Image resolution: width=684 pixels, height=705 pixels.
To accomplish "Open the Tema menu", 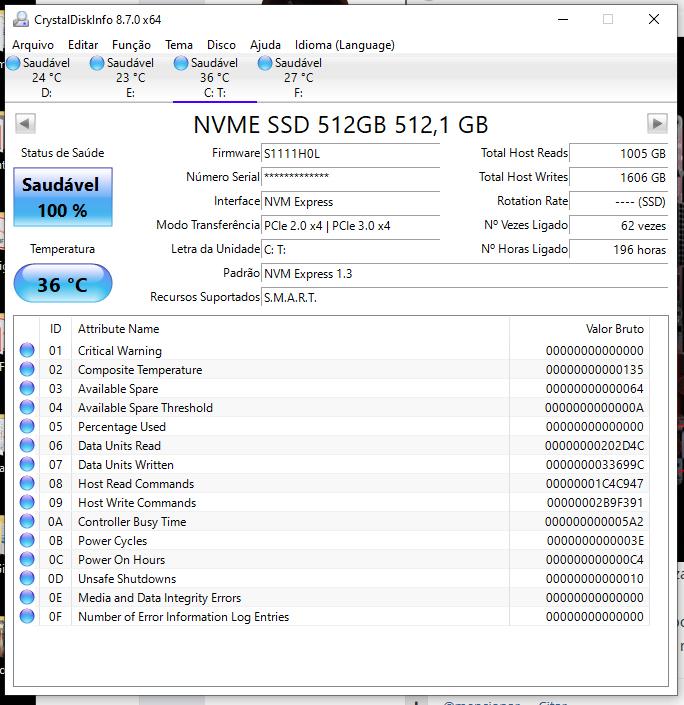I will click(x=179, y=45).
